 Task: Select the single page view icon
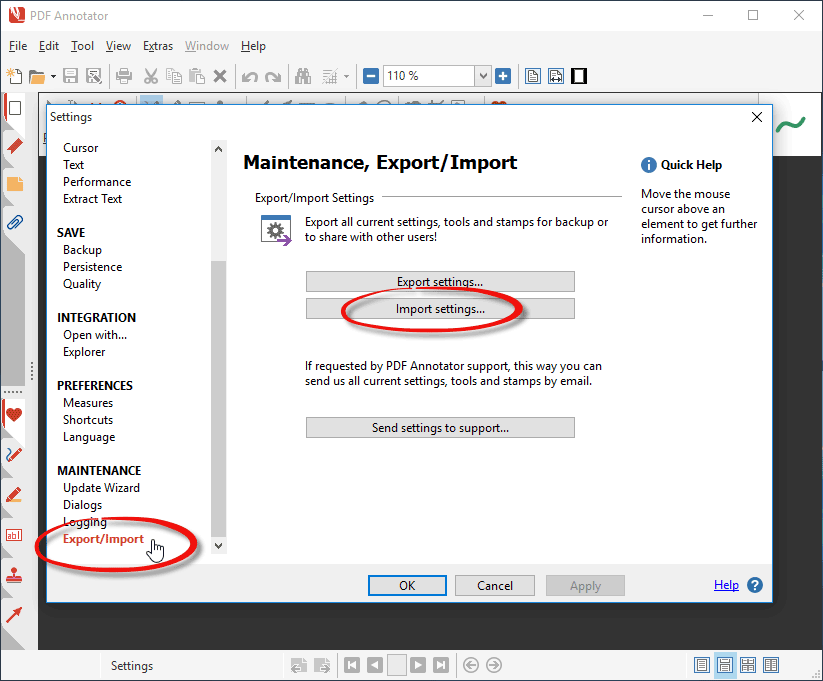[x=702, y=665]
